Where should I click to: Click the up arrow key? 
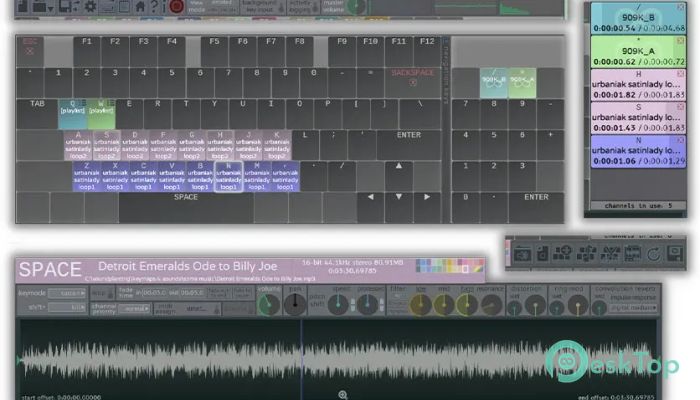[399, 176]
